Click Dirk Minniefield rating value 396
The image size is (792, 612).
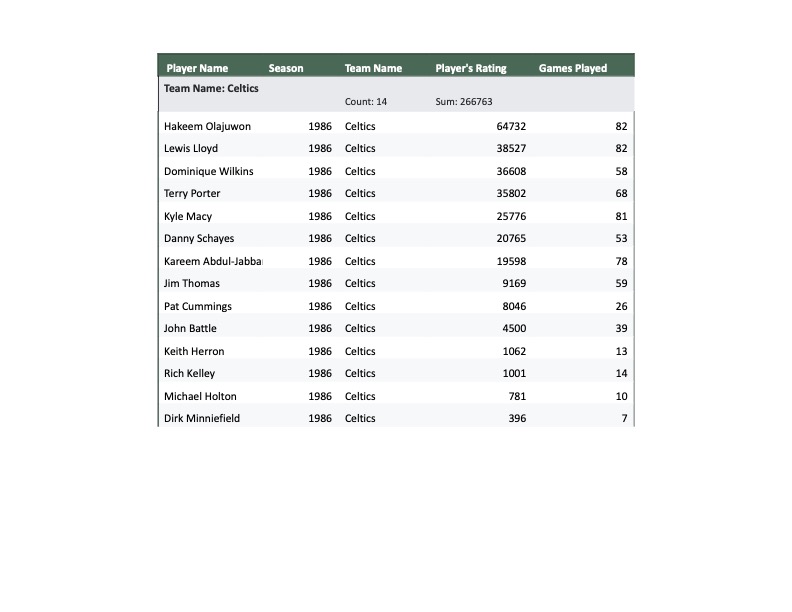coord(517,418)
